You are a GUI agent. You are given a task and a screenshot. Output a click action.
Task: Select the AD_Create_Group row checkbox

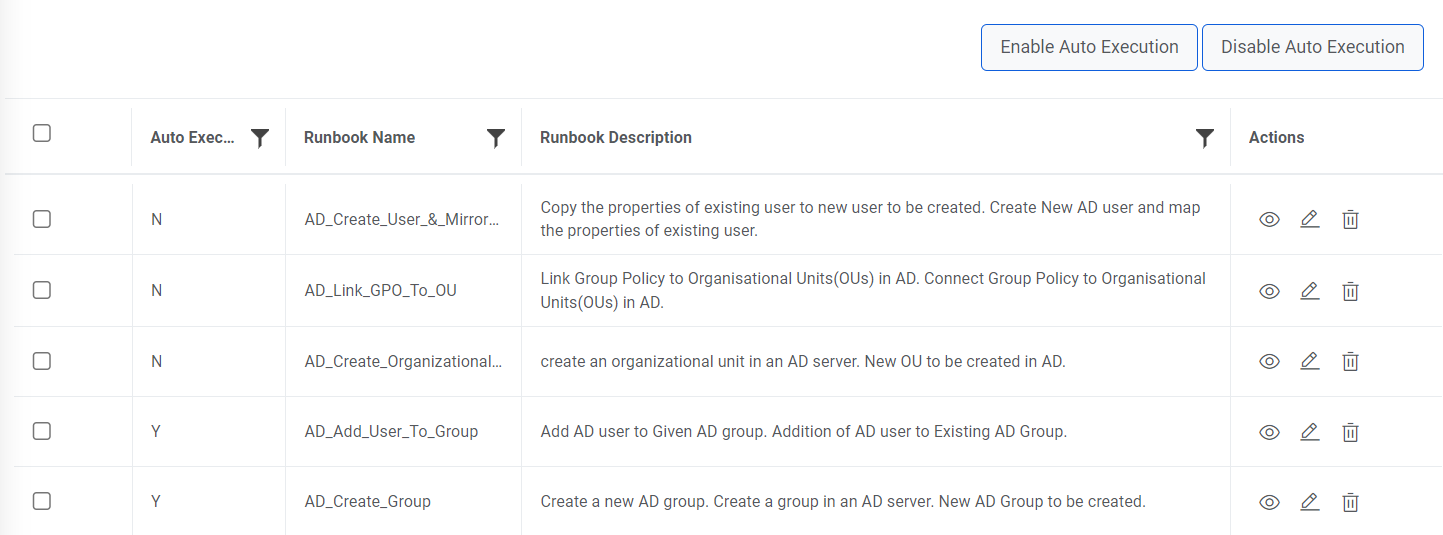coord(42,501)
